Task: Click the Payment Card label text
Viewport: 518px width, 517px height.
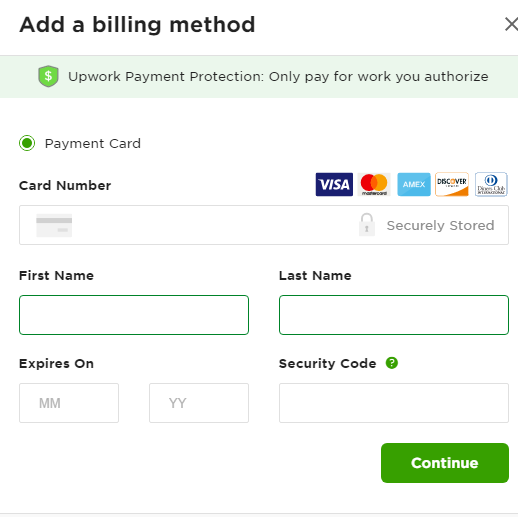Action: pyautogui.click(x=93, y=144)
